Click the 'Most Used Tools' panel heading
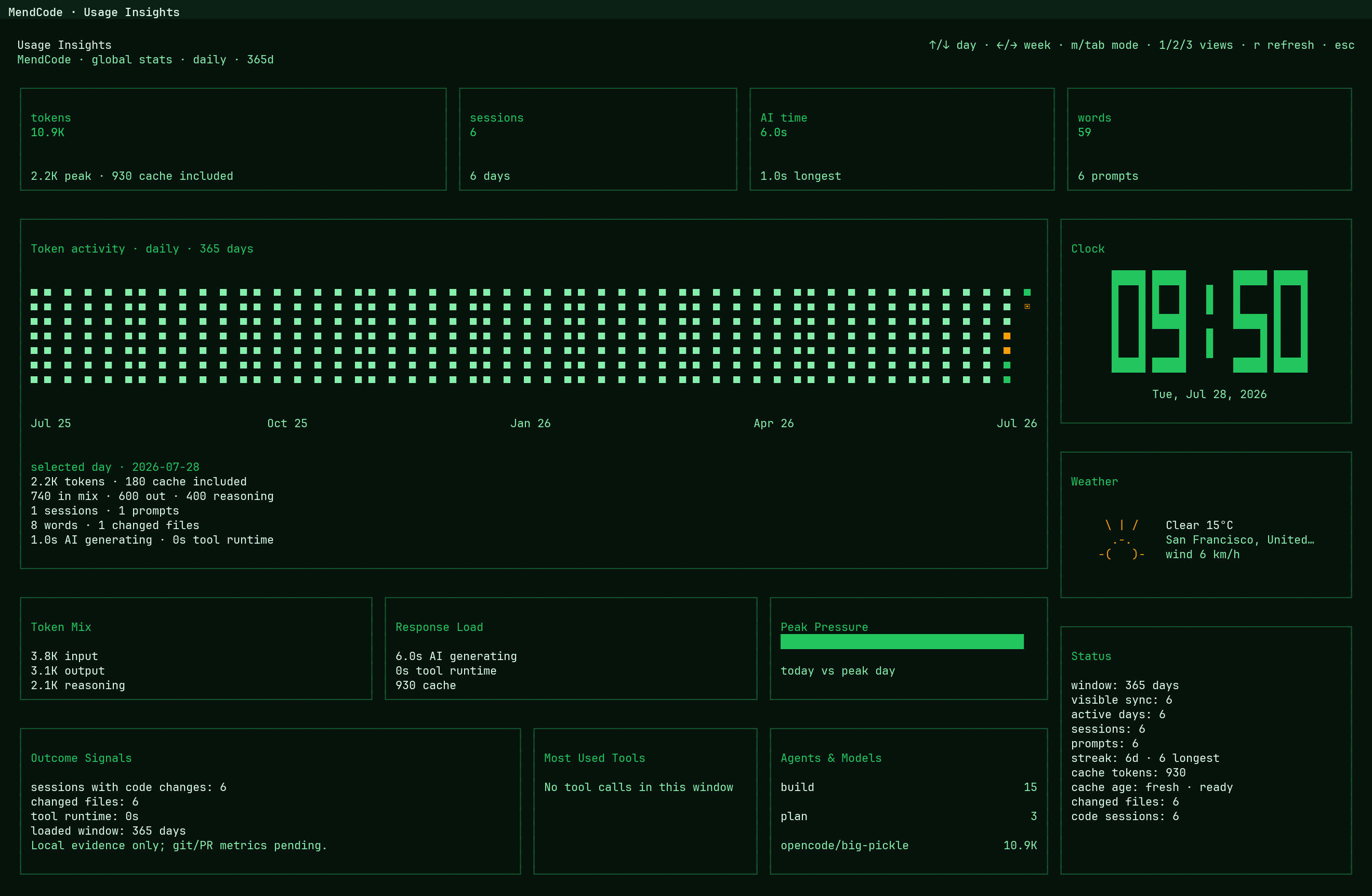 coord(595,758)
